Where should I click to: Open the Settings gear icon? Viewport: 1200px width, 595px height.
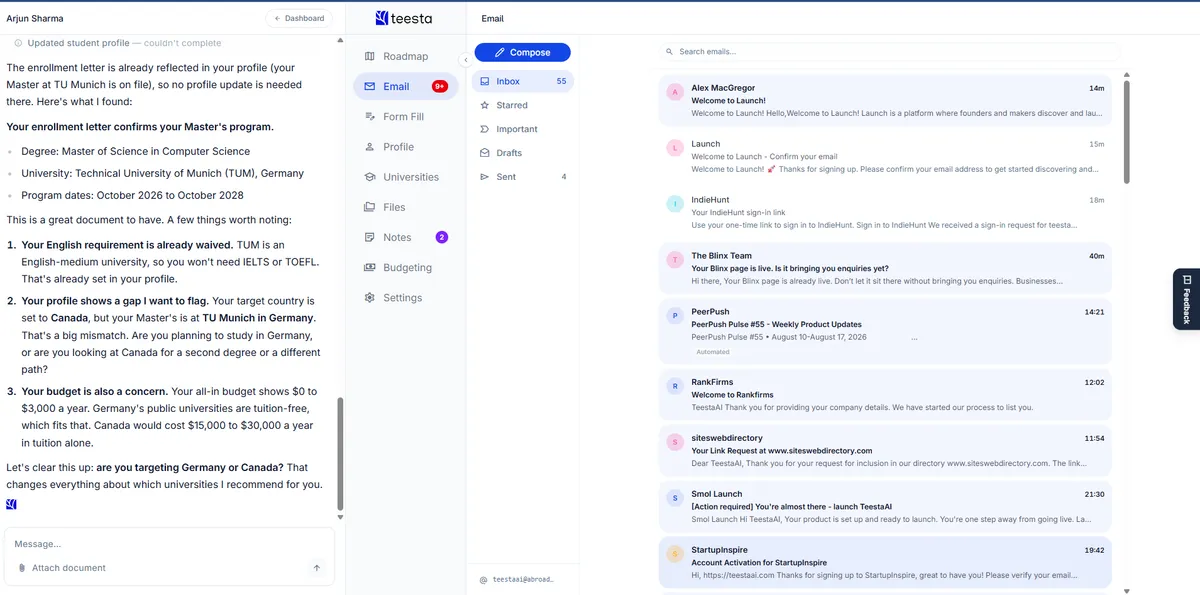click(370, 298)
